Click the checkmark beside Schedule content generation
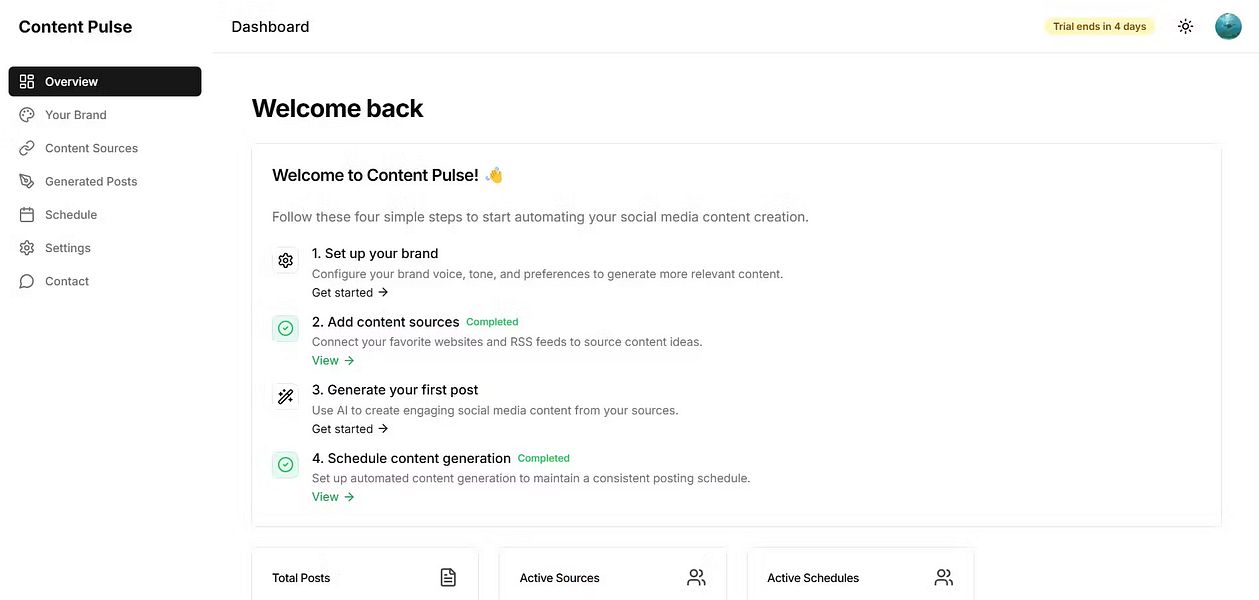The image size is (1259, 600). coord(285,464)
